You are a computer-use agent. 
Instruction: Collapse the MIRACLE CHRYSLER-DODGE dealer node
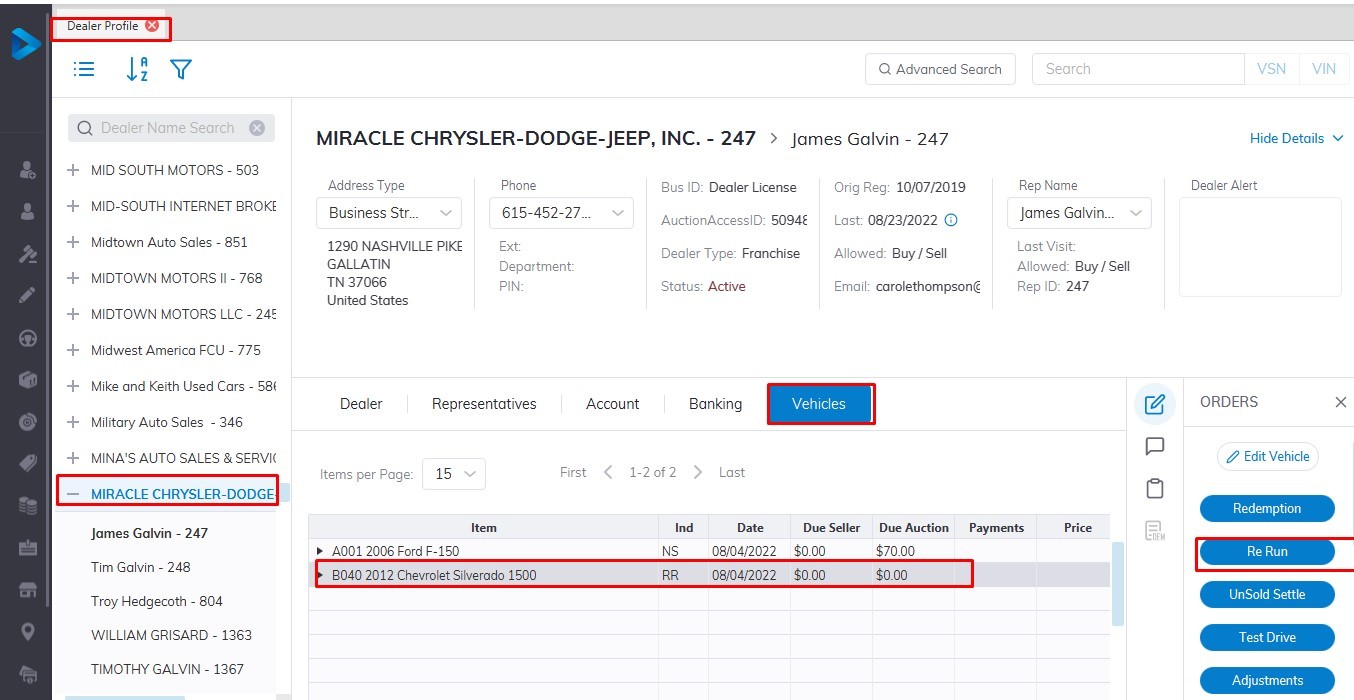tap(73, 494)
